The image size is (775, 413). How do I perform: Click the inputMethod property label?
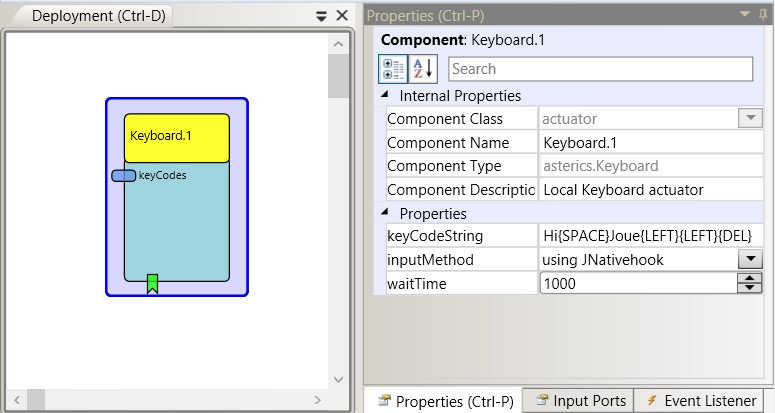[x=430, y=260]
